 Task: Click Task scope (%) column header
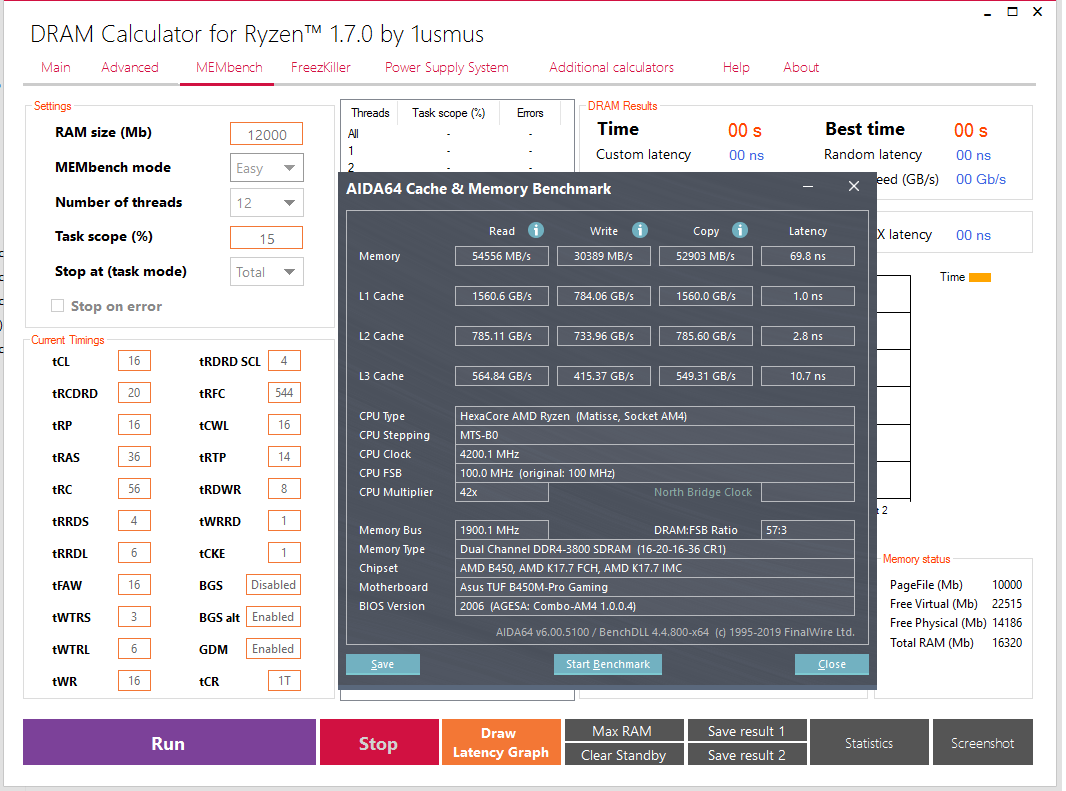pos(448,113)
